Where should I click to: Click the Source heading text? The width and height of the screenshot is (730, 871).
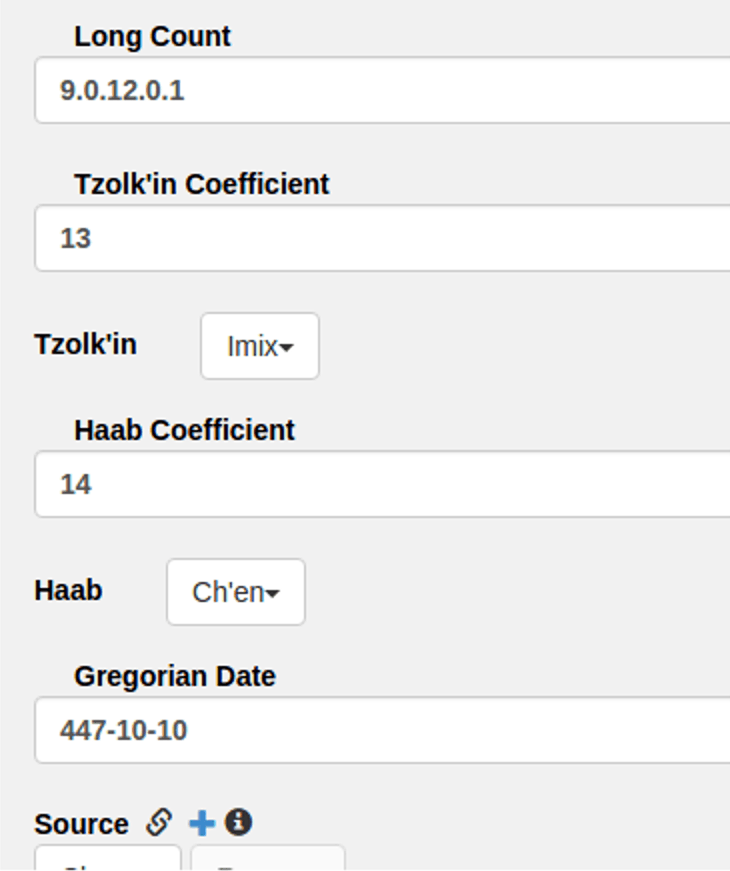click(x=82, y=824)
